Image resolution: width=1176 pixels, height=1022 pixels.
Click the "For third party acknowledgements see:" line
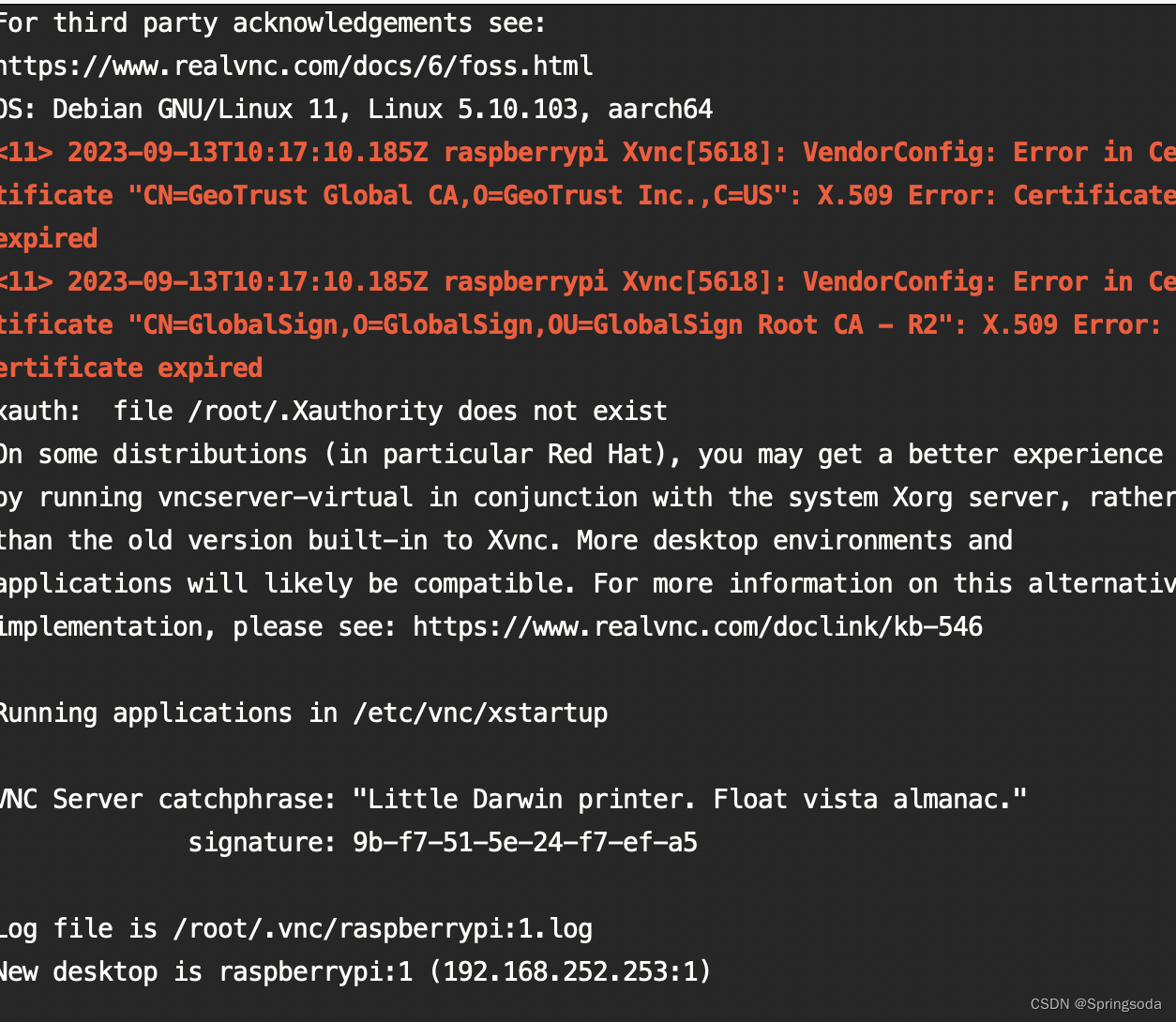[273, 23]
